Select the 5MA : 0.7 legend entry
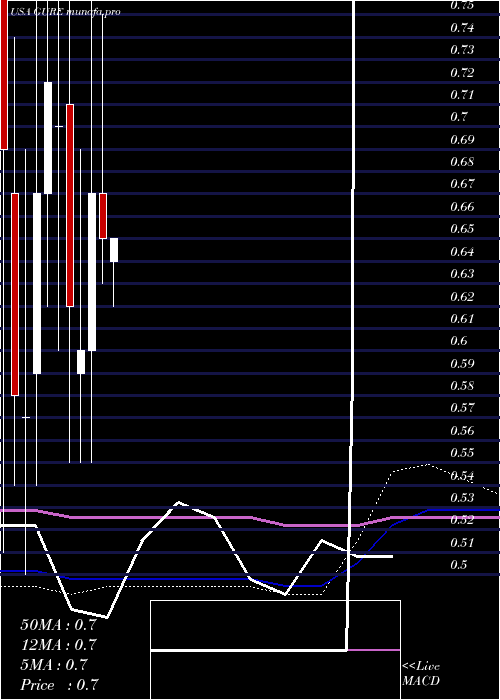 (x=54, y=665)
